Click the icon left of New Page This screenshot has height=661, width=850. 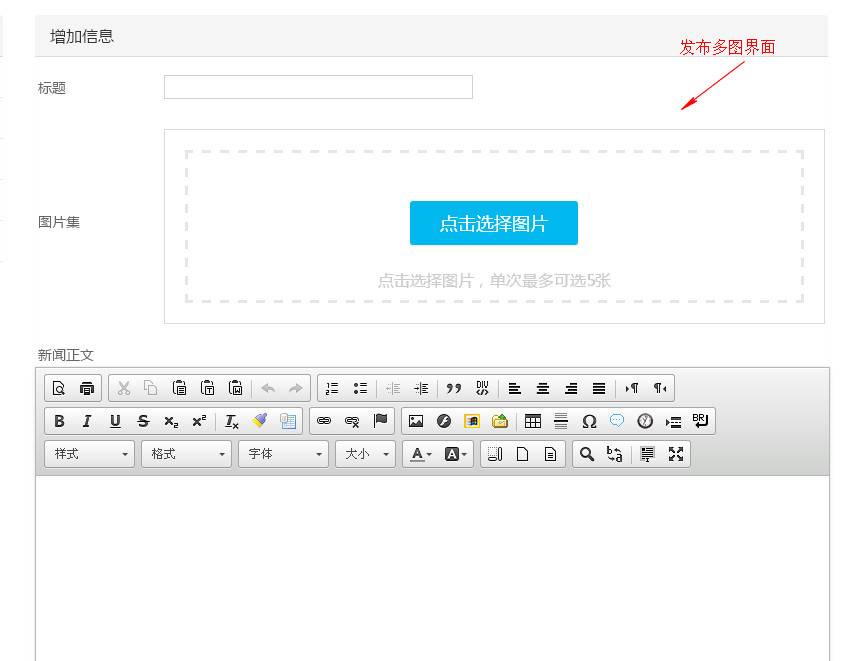(x=495, y=454)
